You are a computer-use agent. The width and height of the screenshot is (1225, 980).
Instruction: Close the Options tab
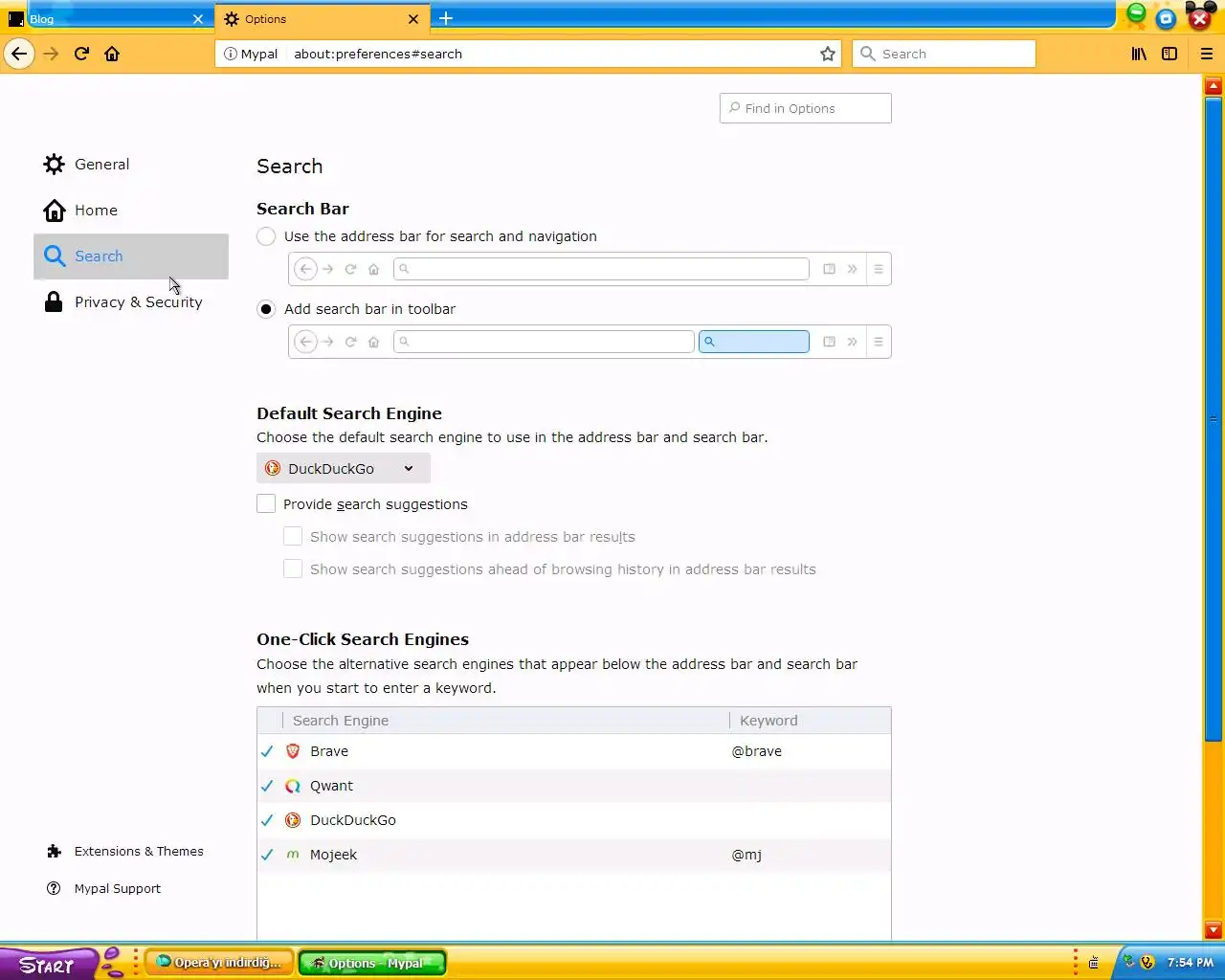point(413,18)
